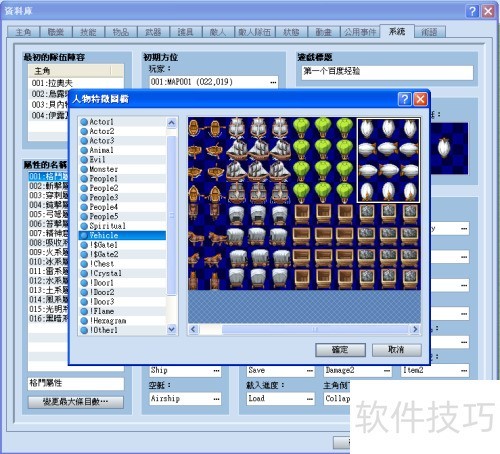Confirm the character graphic with 確定
The image size is (500, 454).
(x=340, y=350)
